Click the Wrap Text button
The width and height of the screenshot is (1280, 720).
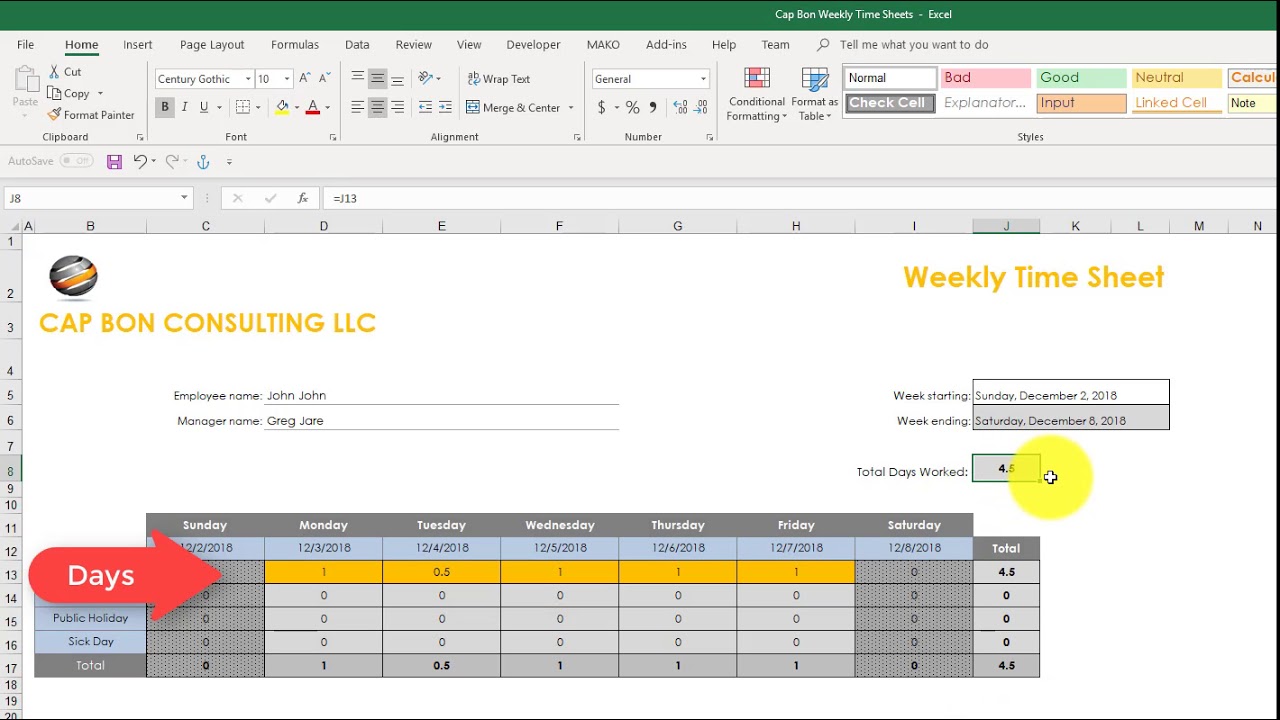[x=498, y=79]
